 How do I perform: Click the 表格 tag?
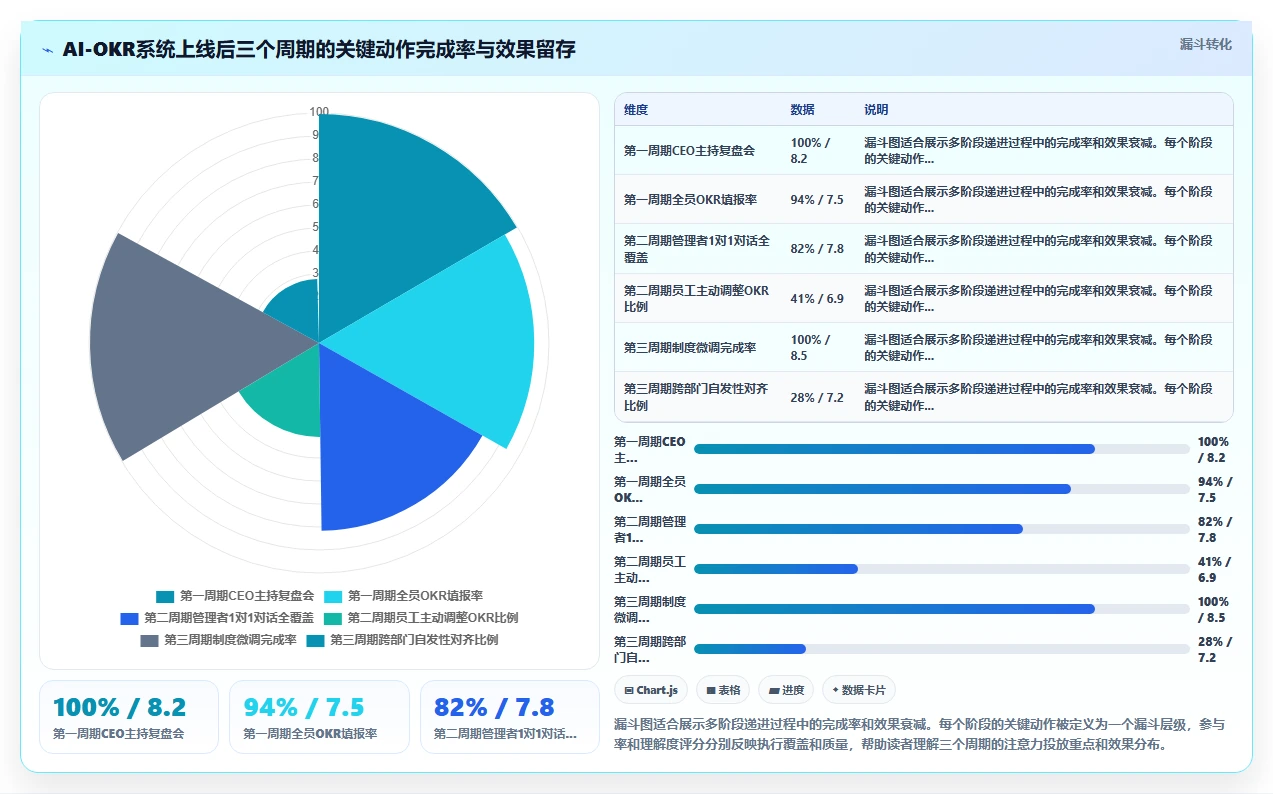tap(723, 690)
